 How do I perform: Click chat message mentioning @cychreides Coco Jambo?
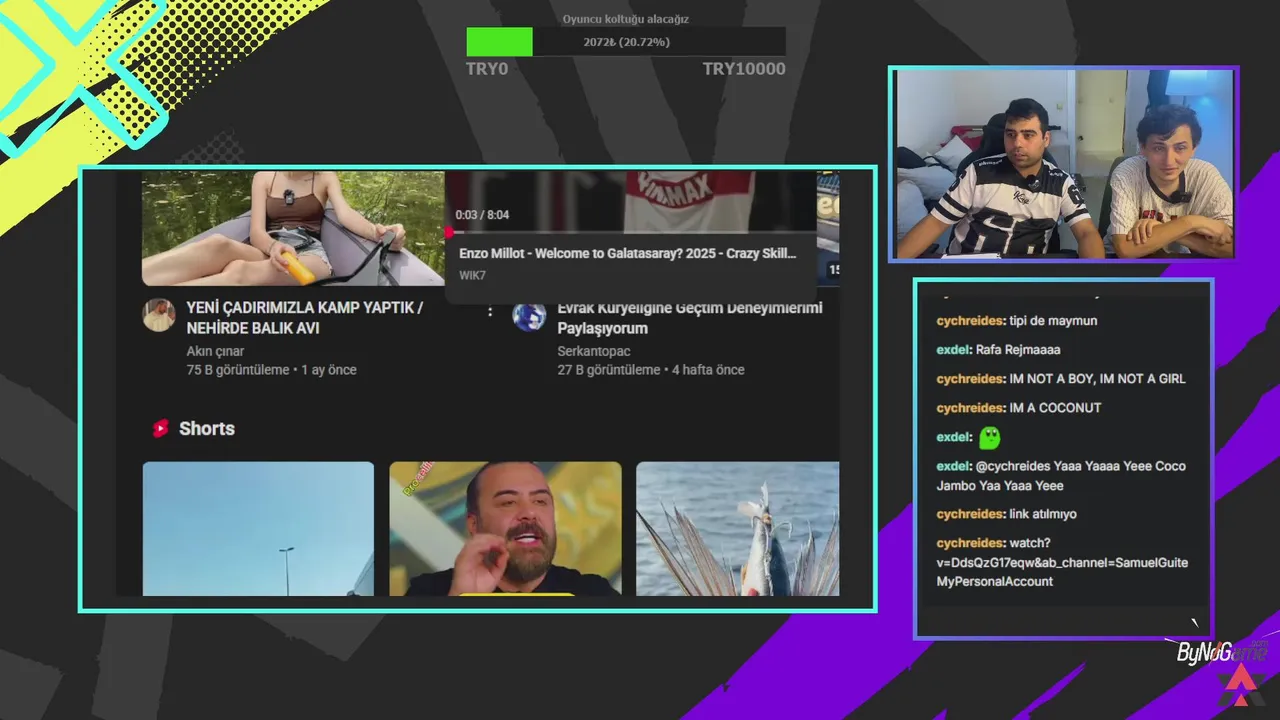click(1061, 476)
